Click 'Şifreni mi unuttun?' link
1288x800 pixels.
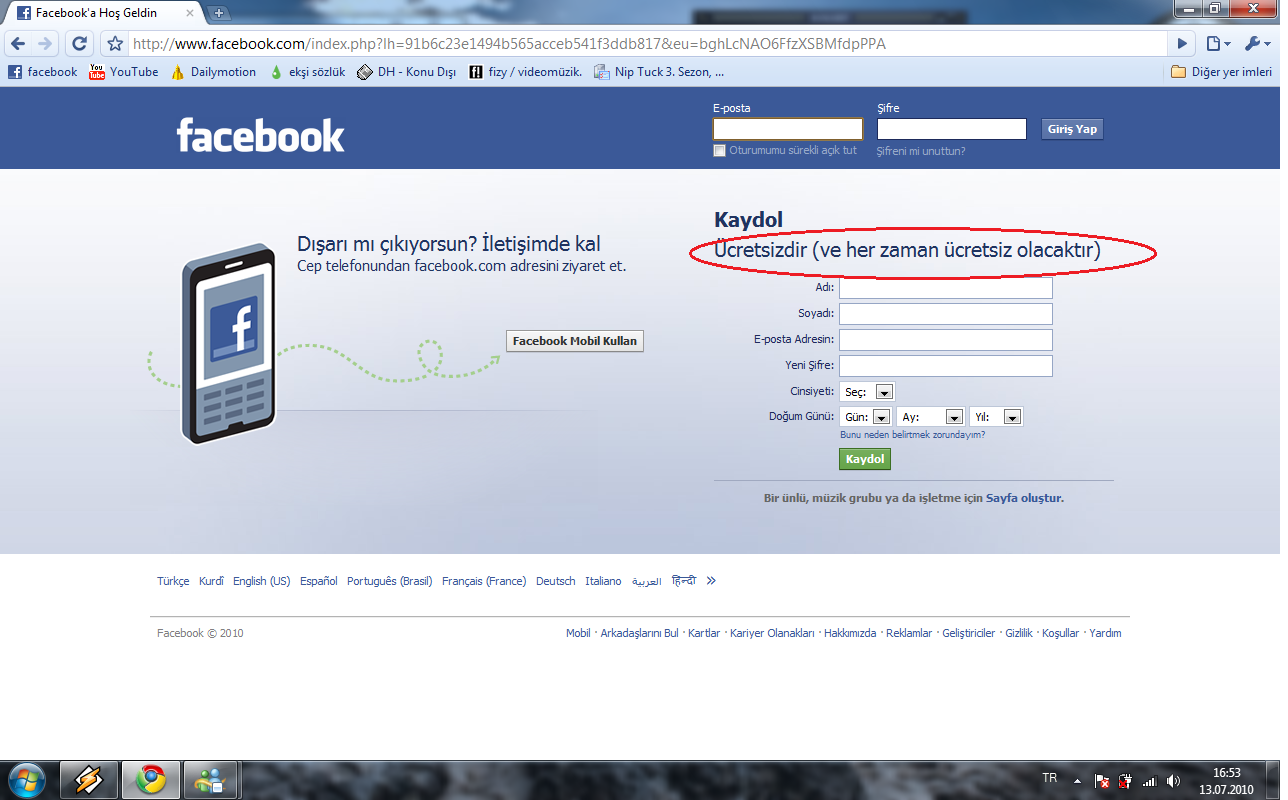[921, 151]
